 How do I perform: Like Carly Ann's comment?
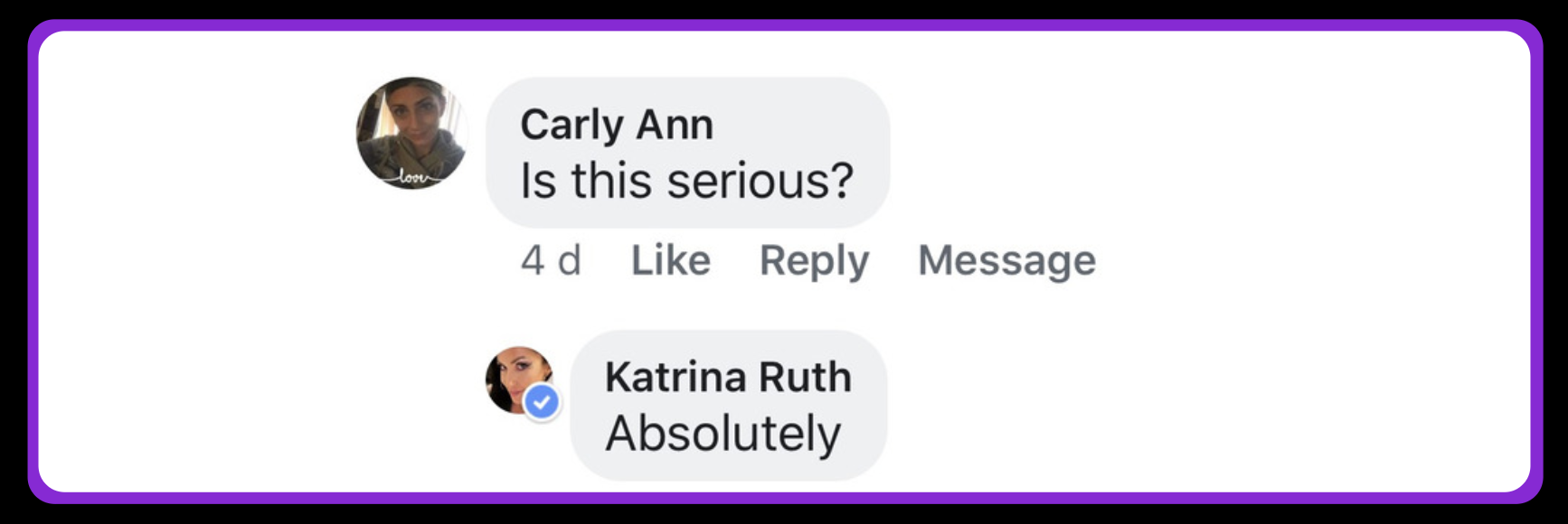click(670, 260)
